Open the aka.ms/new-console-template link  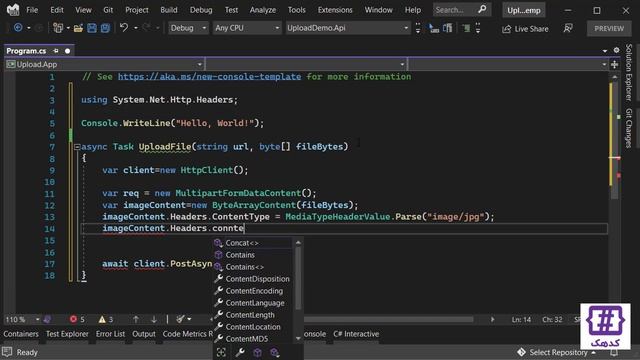pos(209,76)
